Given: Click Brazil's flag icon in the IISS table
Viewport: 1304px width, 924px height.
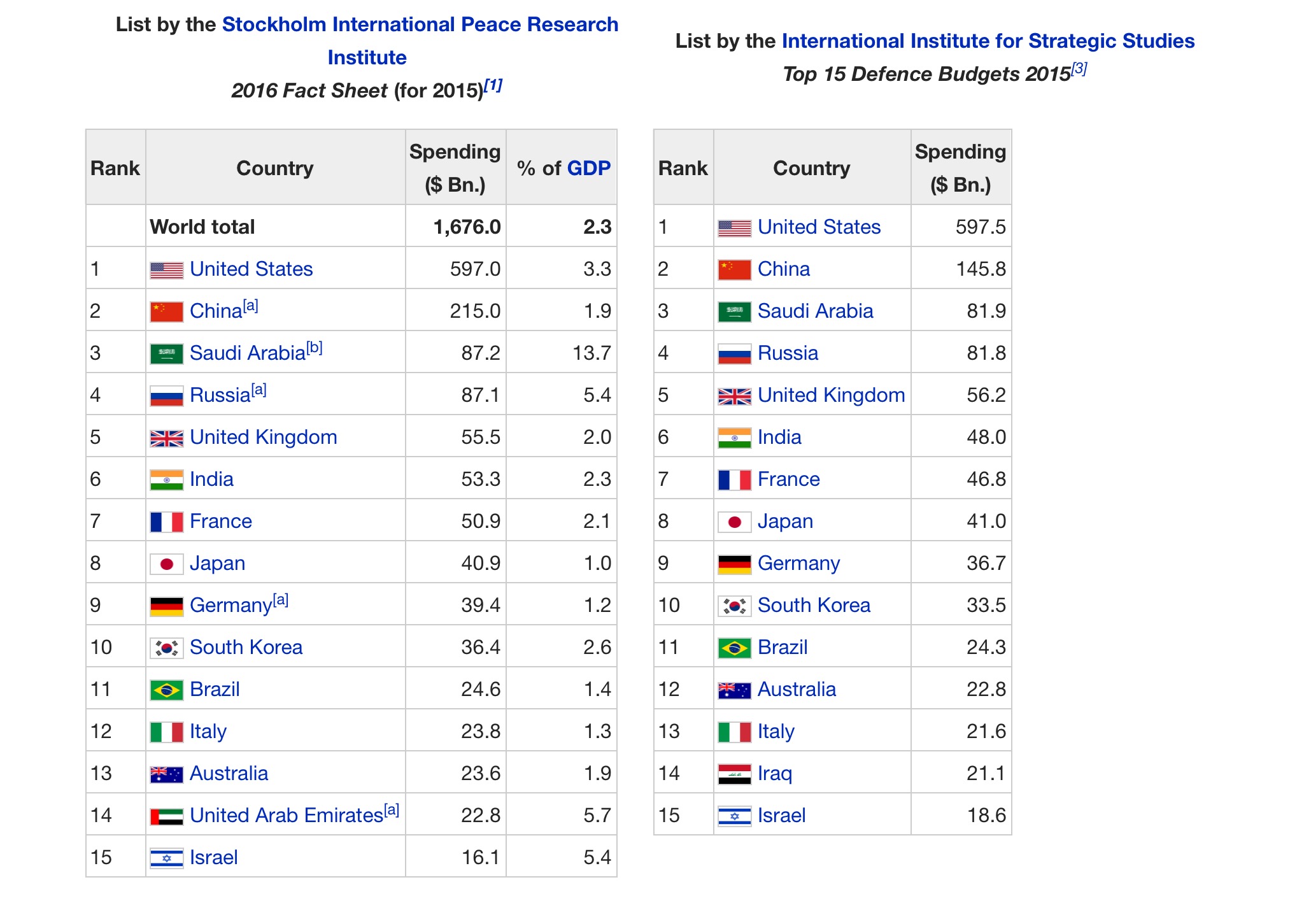Looking at the screenshot, I should 735,648.
